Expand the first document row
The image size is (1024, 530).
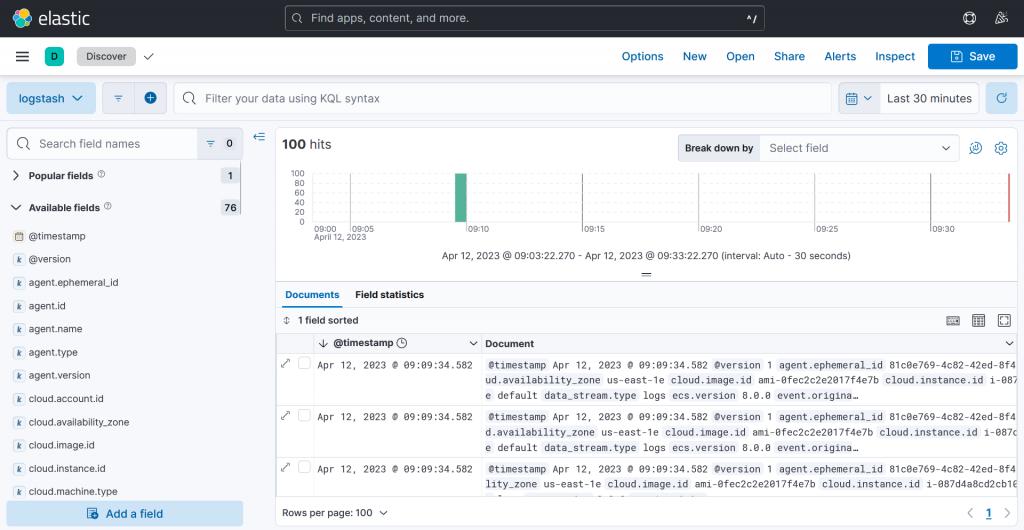[x=285, y=364]
